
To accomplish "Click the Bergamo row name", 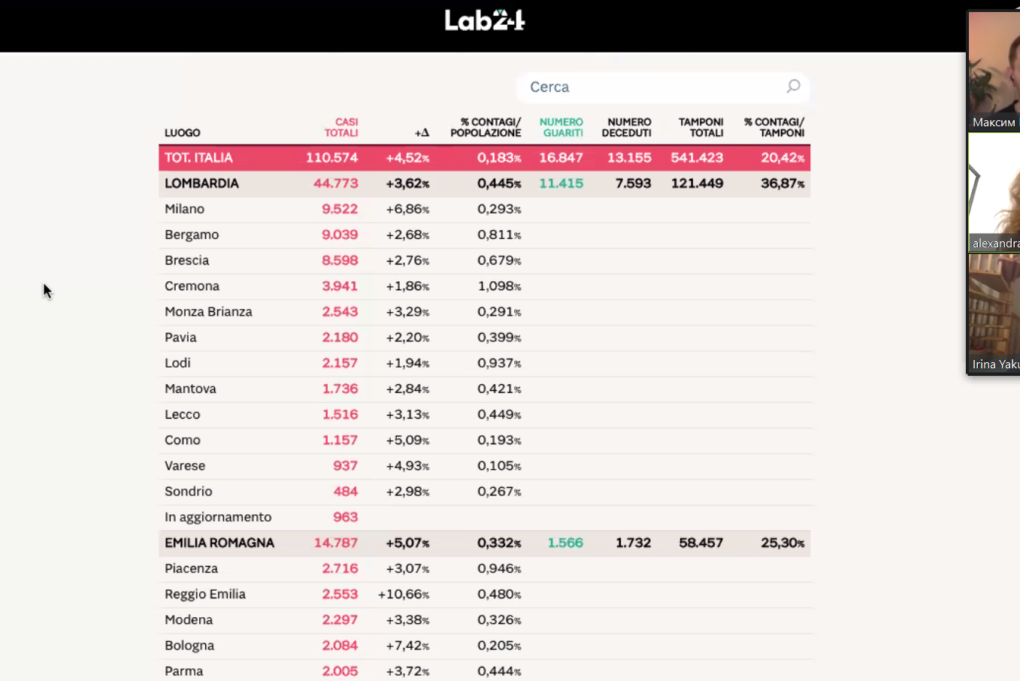I will 191,235.
